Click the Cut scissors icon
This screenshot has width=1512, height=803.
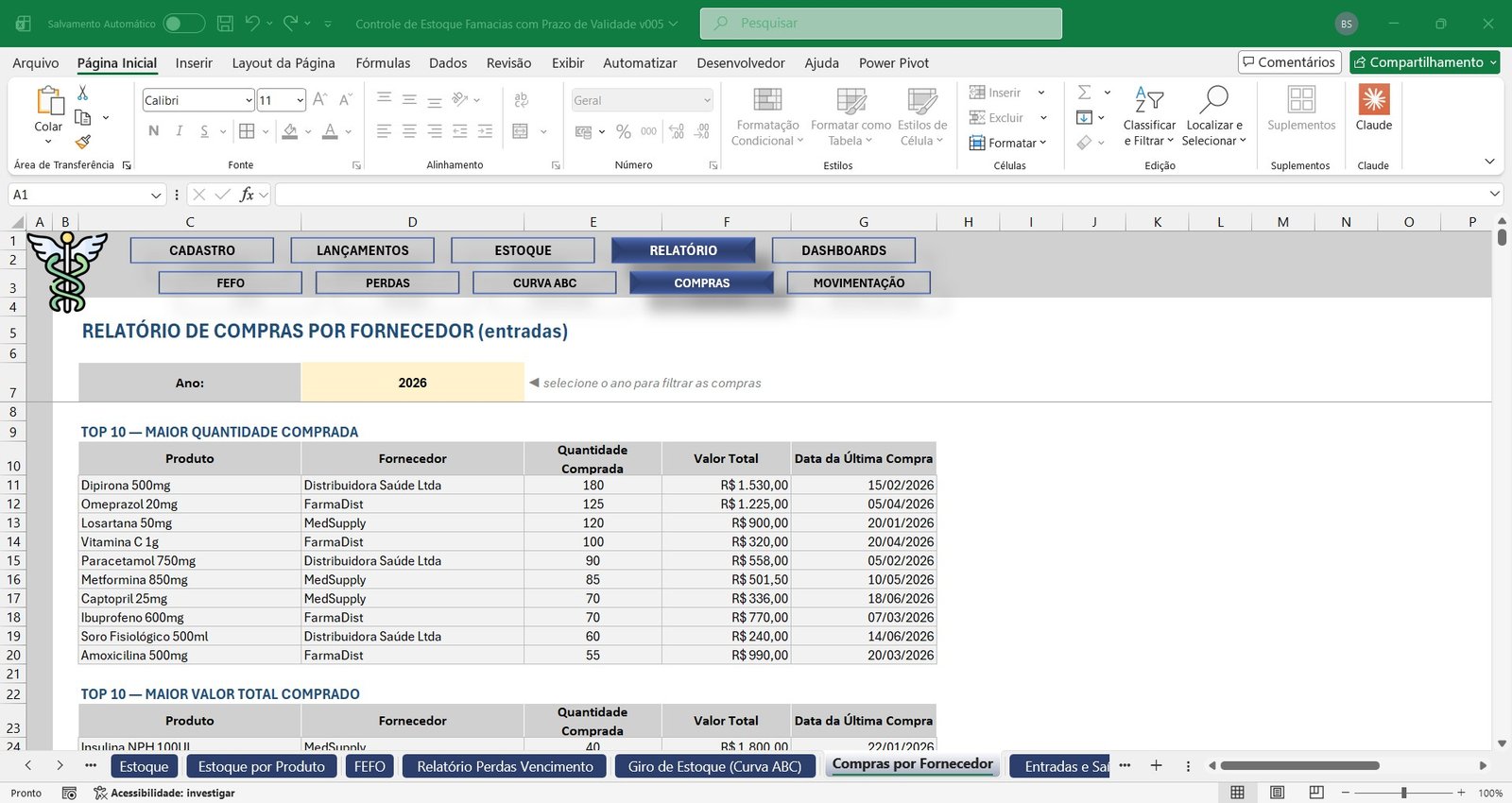pos(82,93)
